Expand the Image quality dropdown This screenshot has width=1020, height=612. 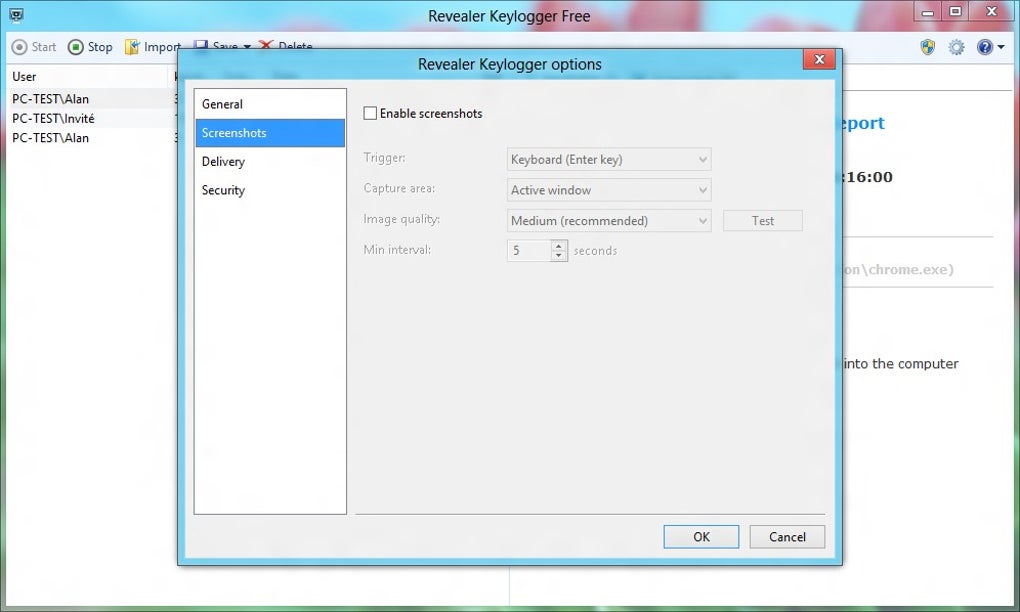point(609,220)
